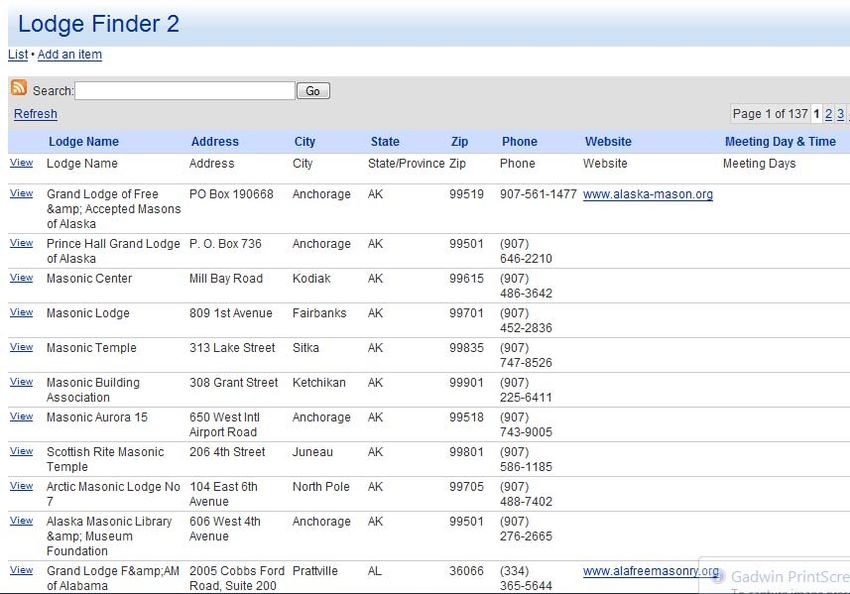This screenshot has height=594, width=850.
Task: Select '206 4th Street' address cell
Action: 227,452
